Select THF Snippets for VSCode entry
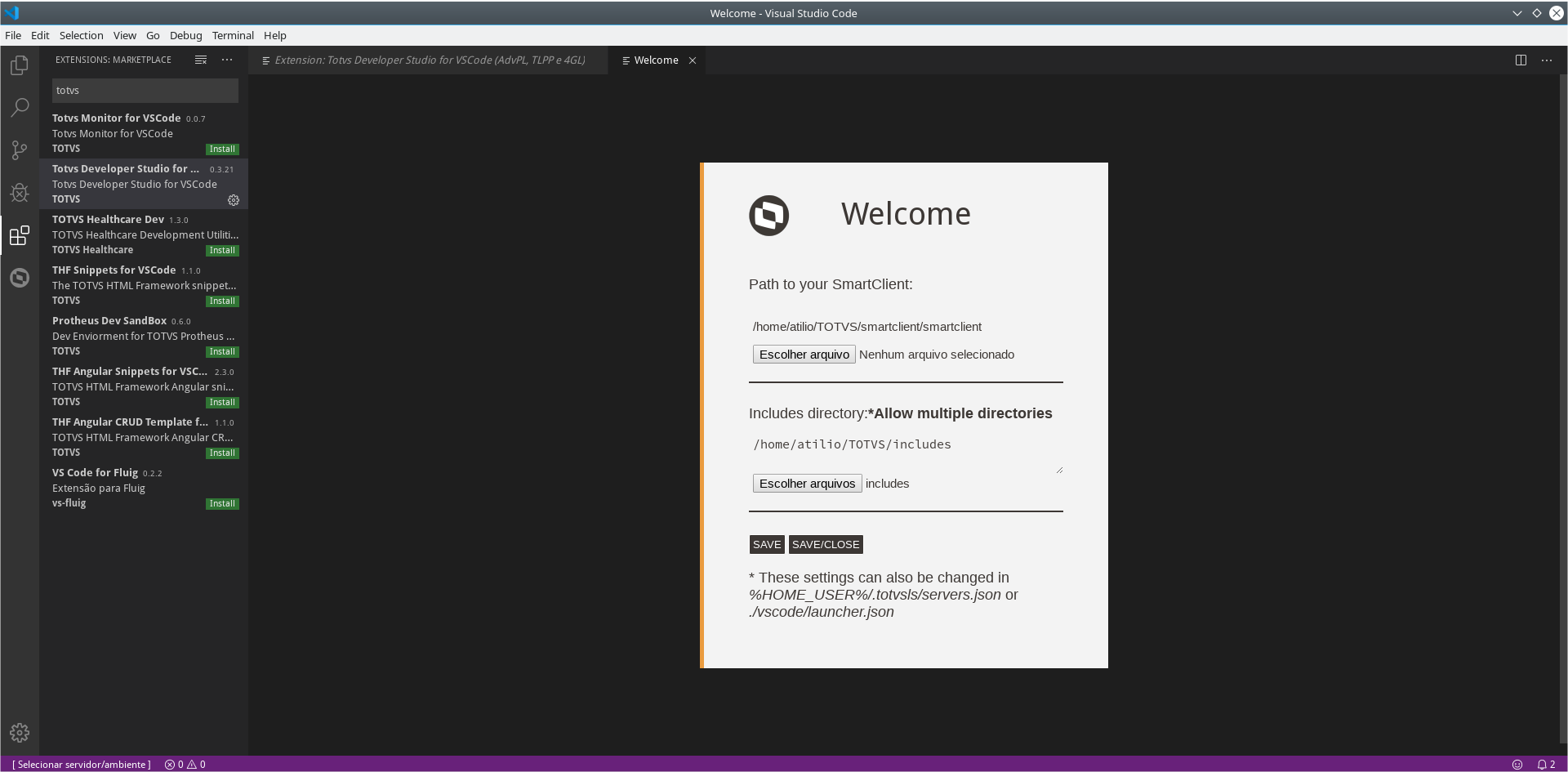The width and height of the screenshot is (1568, 772). coord(144,285)
